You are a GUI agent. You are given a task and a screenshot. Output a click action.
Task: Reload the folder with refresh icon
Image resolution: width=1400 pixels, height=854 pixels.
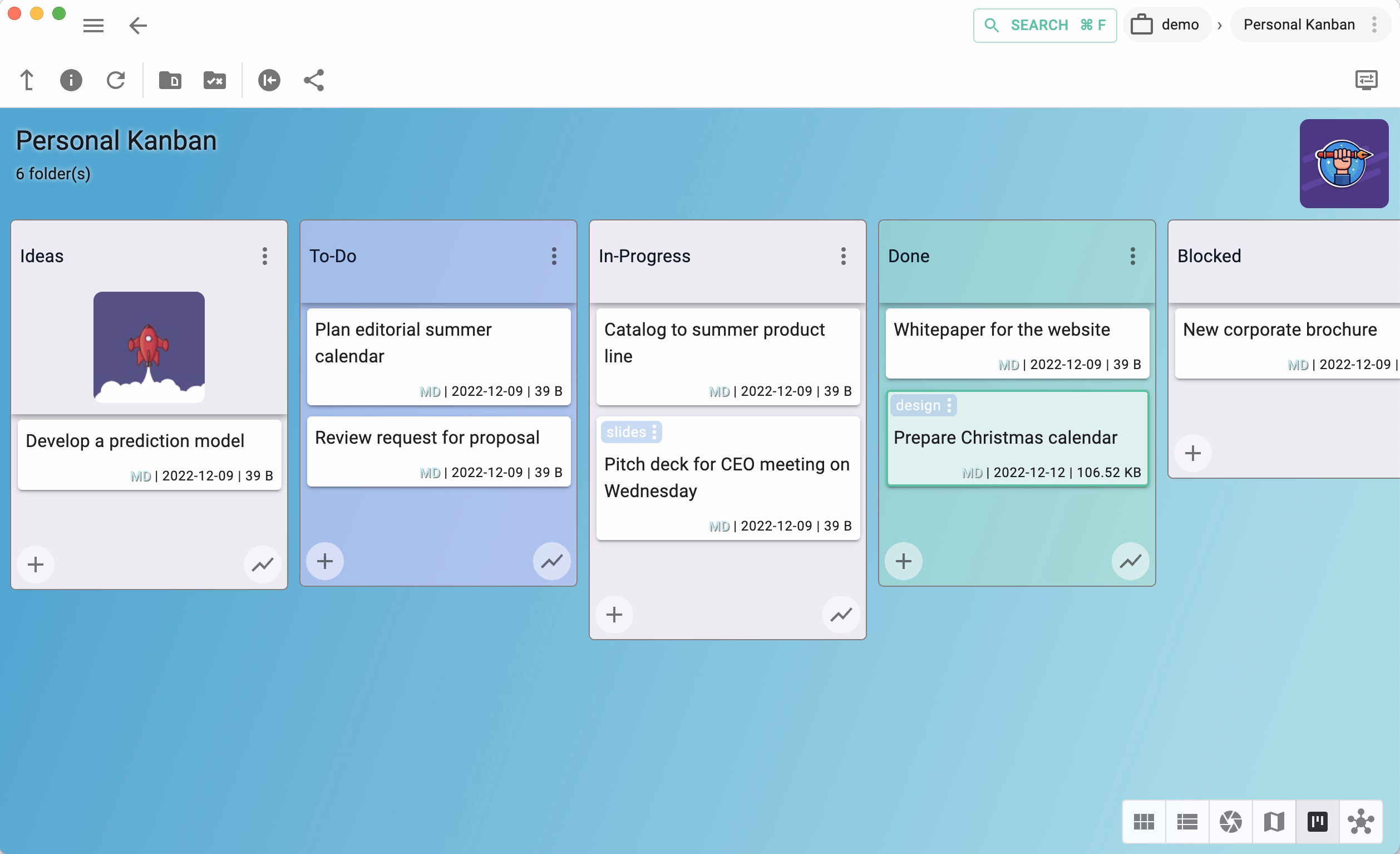(116, 80)
